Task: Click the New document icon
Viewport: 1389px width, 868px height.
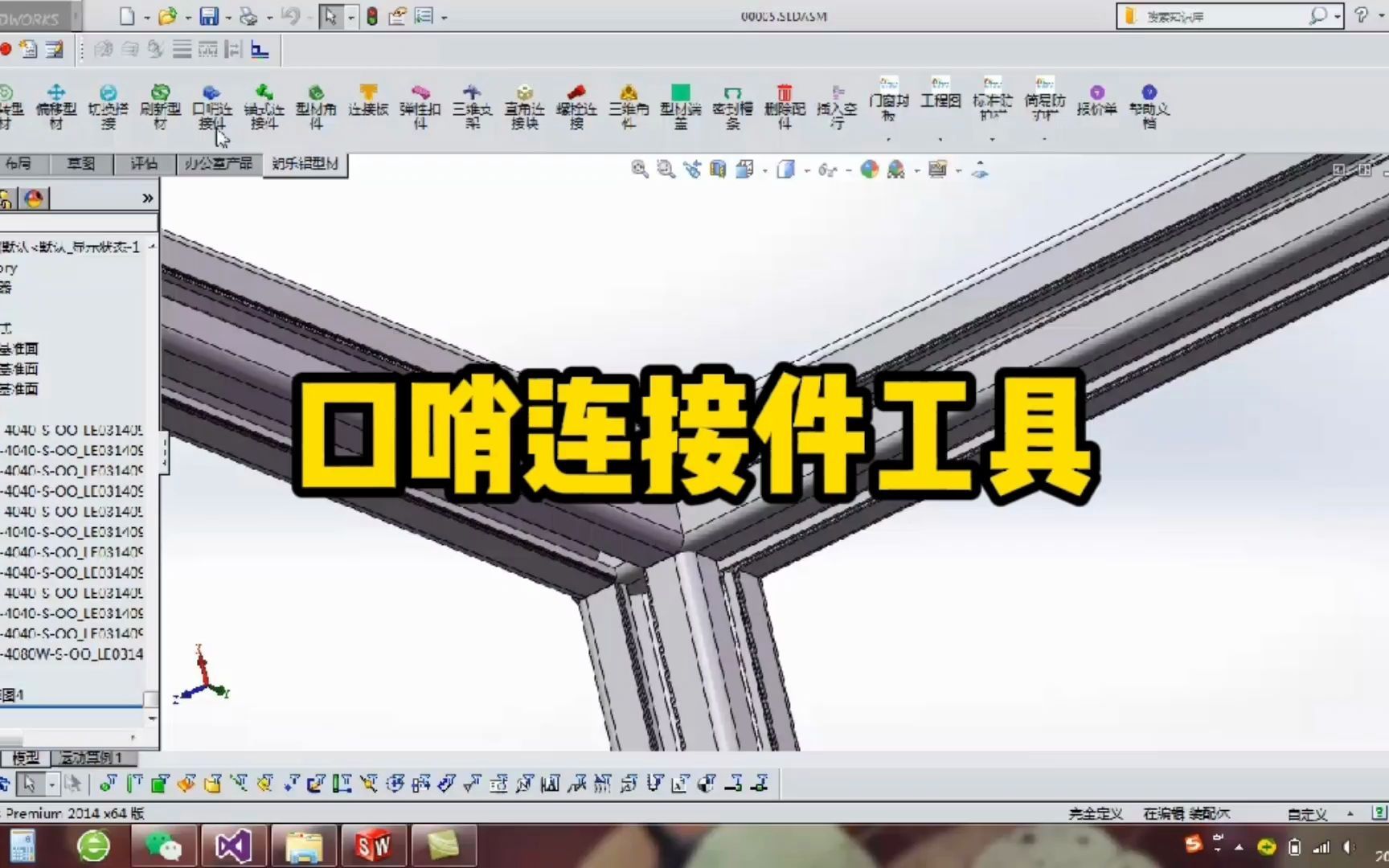Action: [127, 16]
